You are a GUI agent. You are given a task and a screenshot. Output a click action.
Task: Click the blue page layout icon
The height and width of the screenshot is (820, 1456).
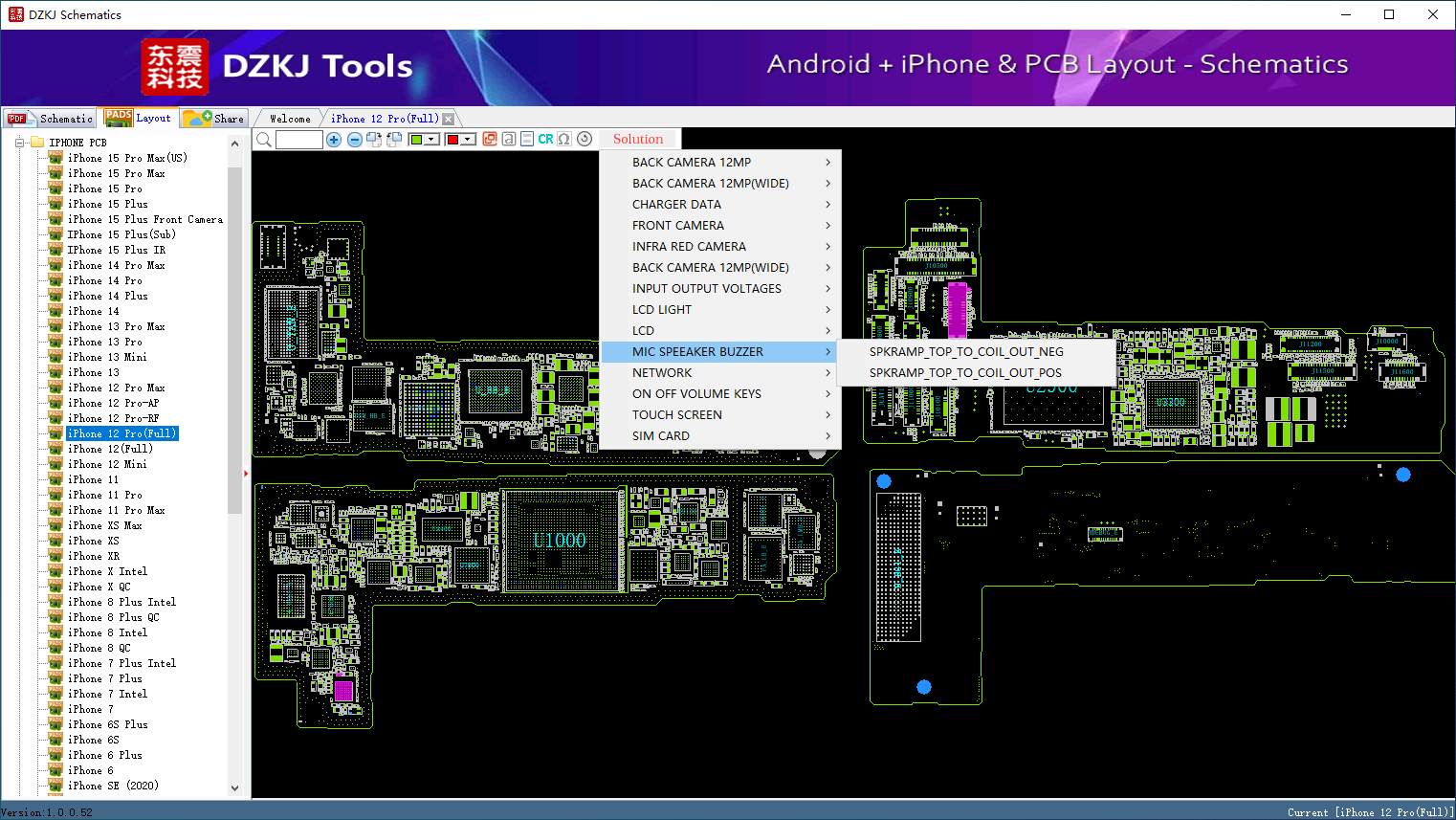pyautogui.click(x=527, y=139)
